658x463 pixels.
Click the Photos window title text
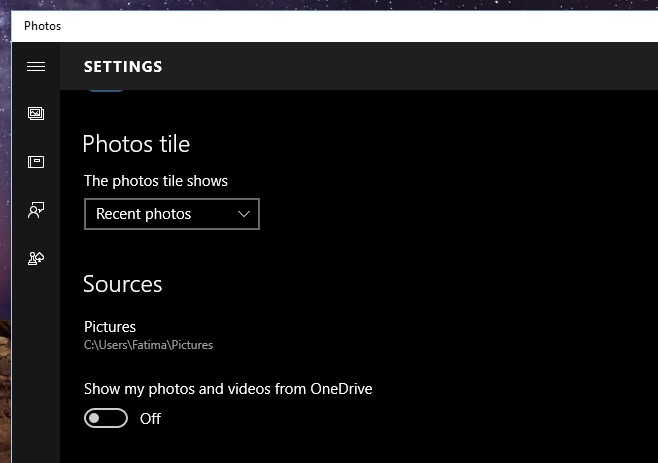click(42, 26)
